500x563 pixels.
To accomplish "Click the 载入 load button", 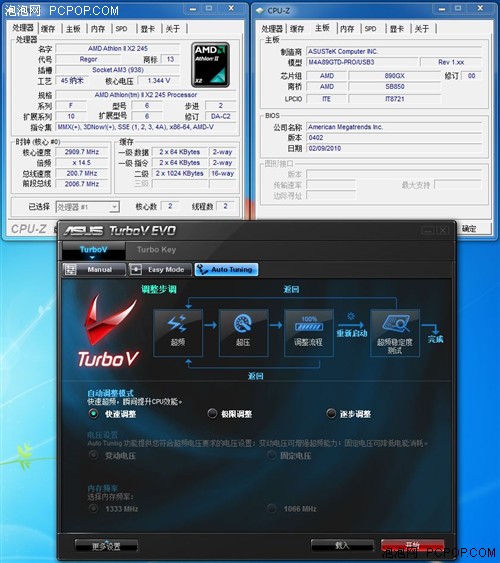I will [342, 545].
